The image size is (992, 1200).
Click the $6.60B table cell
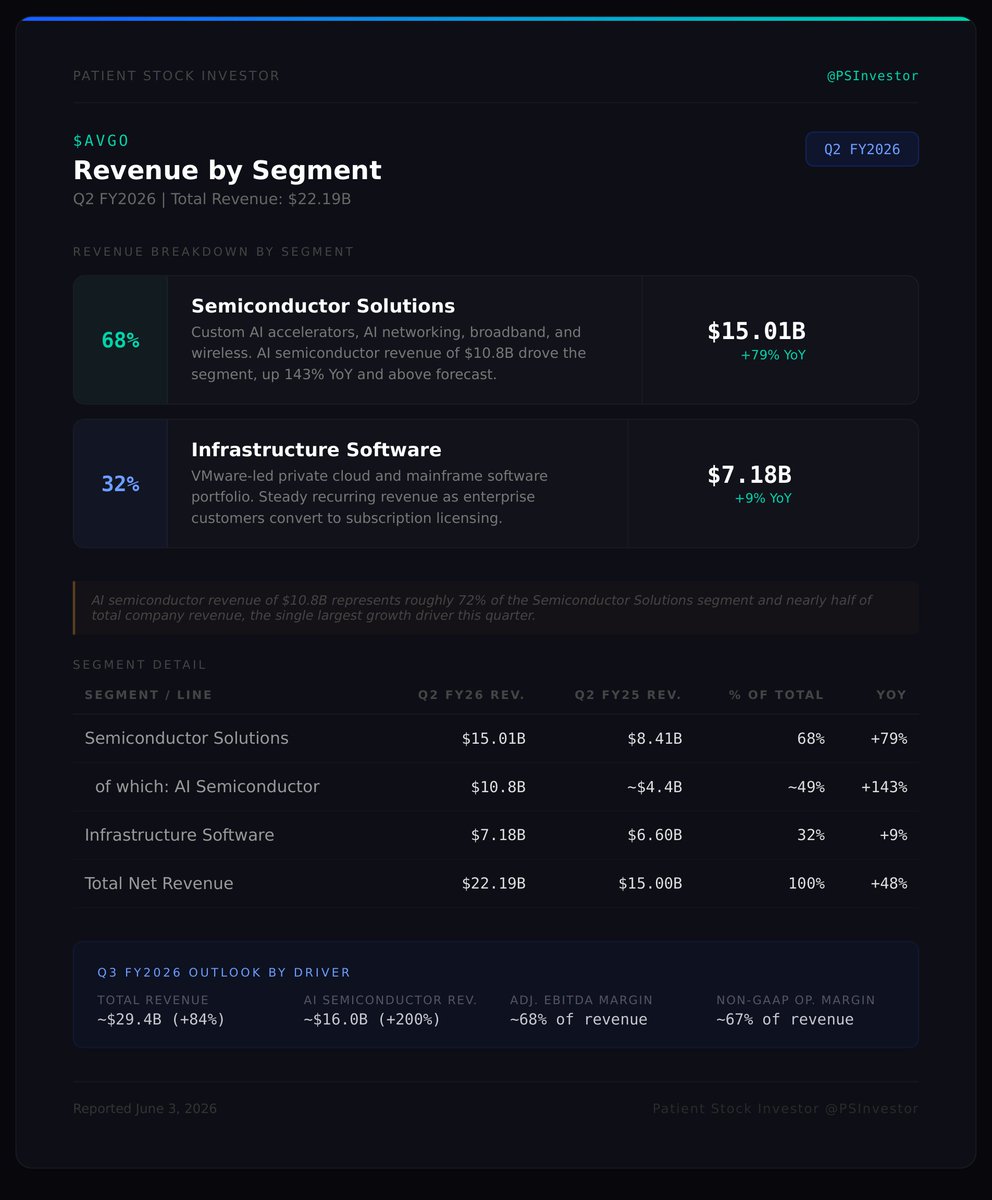pos(655,835)
